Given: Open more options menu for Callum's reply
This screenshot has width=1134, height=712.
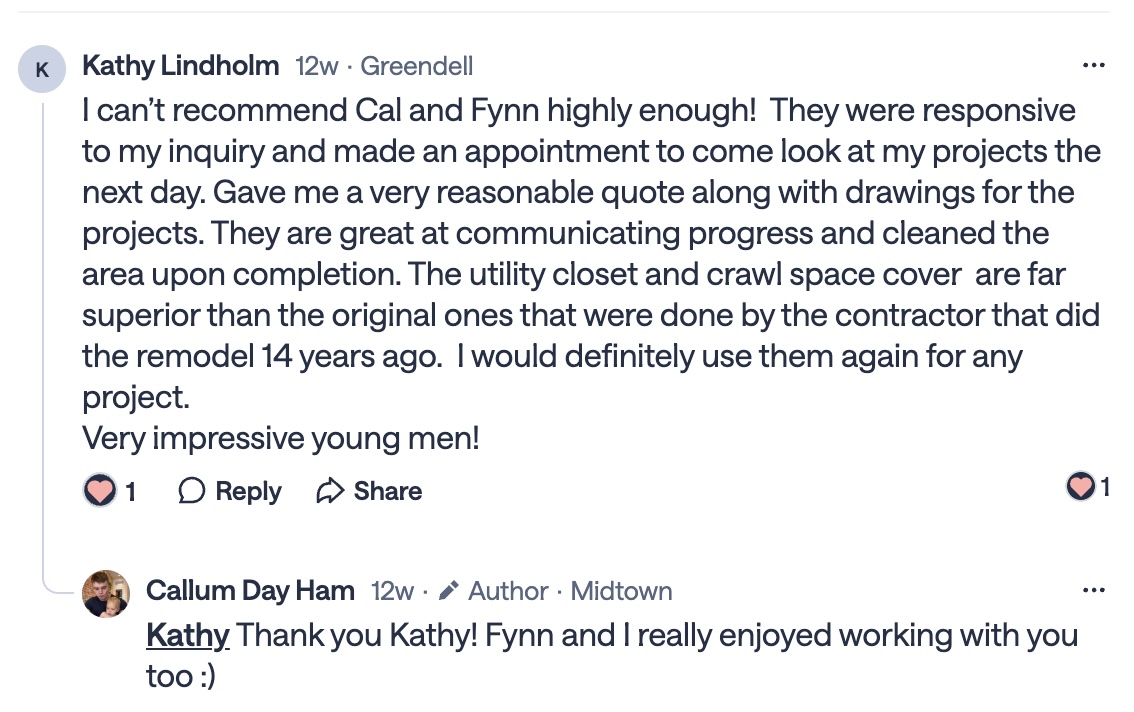Looking at the screenshot, I should pos(1094,590).
